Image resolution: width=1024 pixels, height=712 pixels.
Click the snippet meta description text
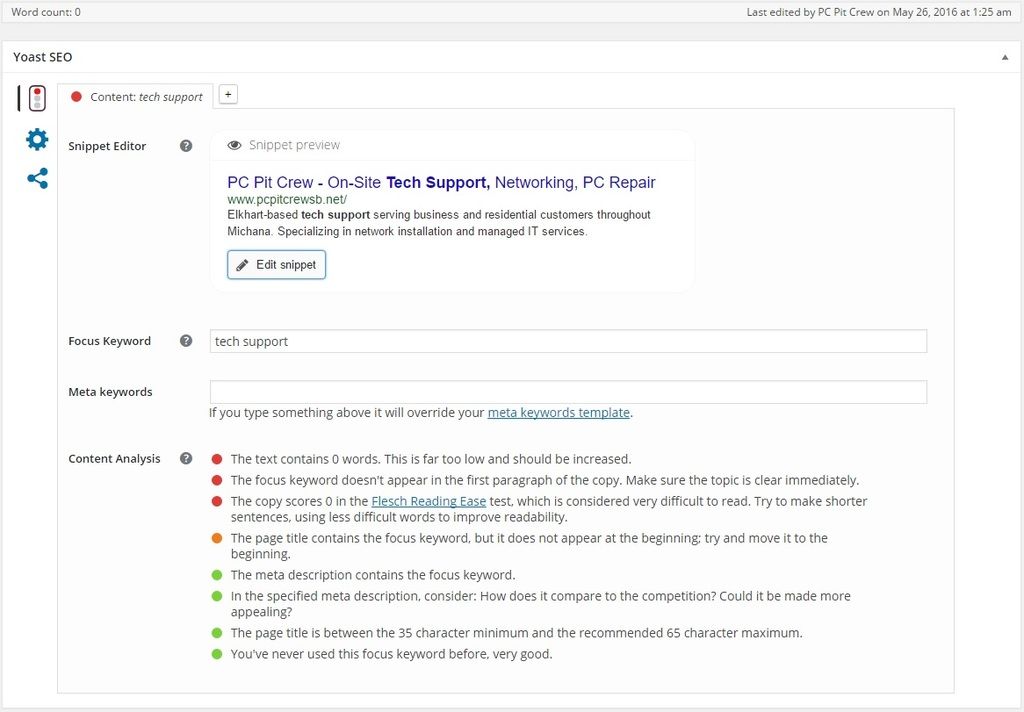pos(439,223)
